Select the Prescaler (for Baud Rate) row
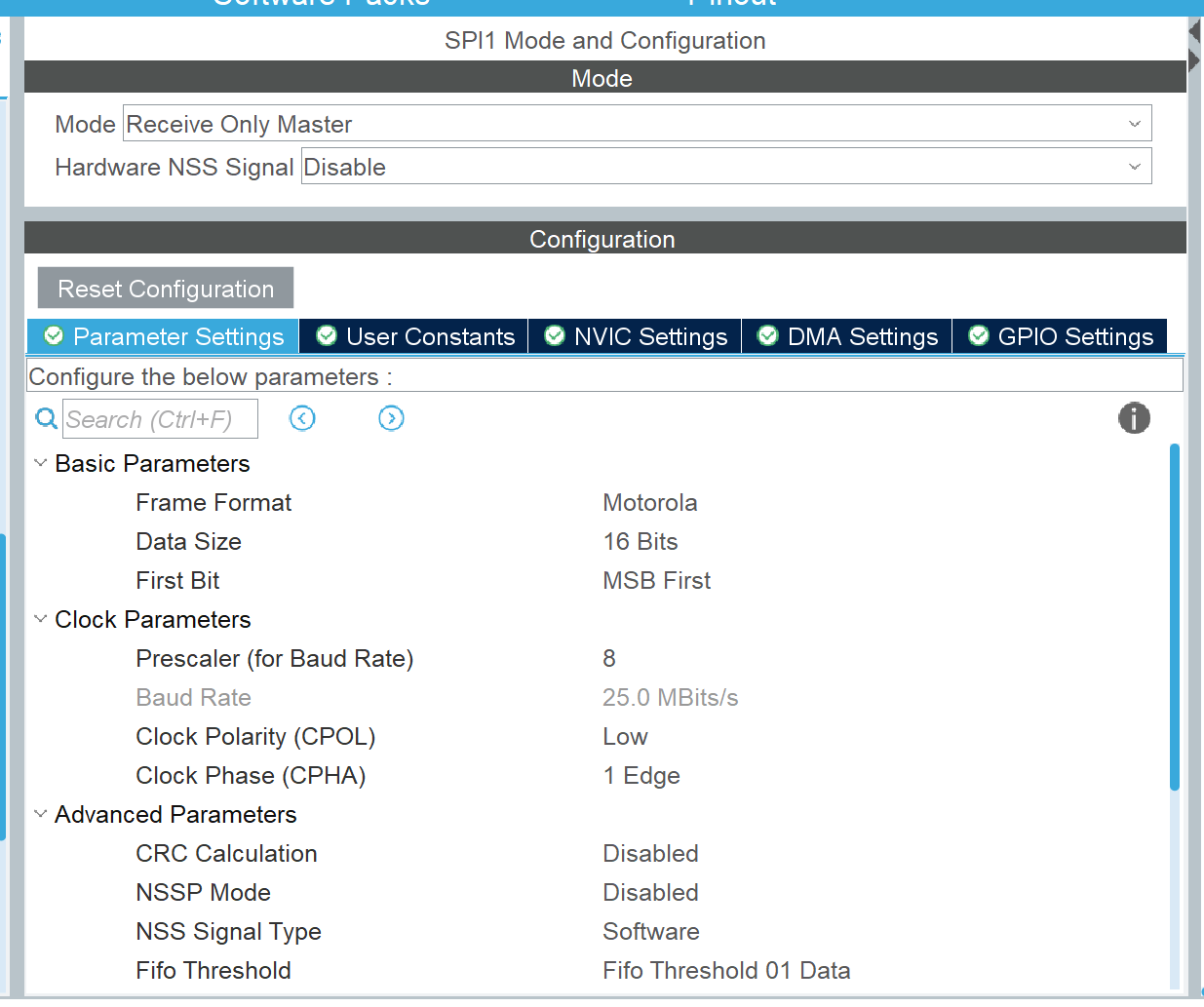This screenshot has height=1007, width=1204. click(x=275, y=659)
